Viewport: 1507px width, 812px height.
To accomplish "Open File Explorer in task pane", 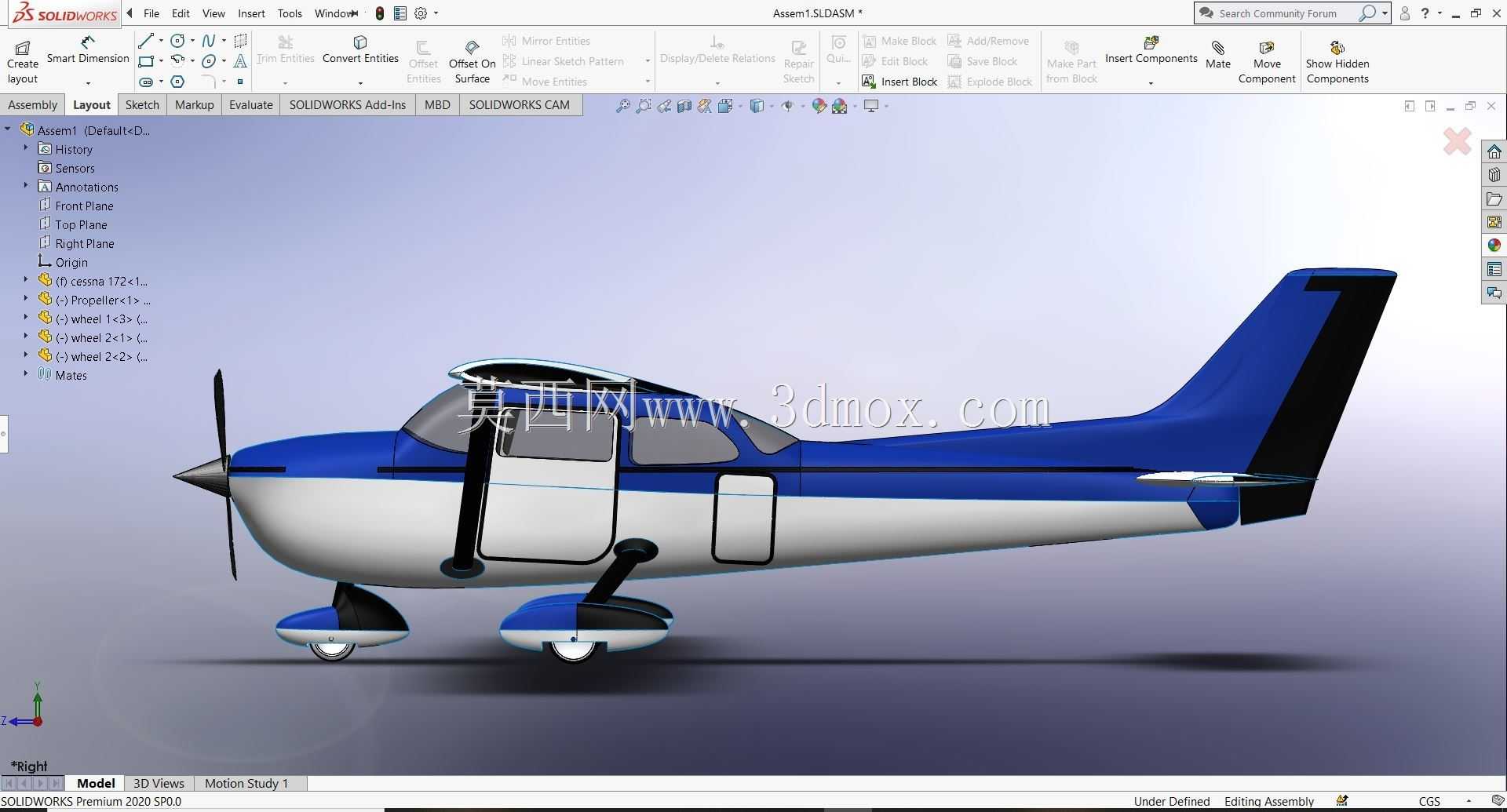I will (x=1494, y=198).
